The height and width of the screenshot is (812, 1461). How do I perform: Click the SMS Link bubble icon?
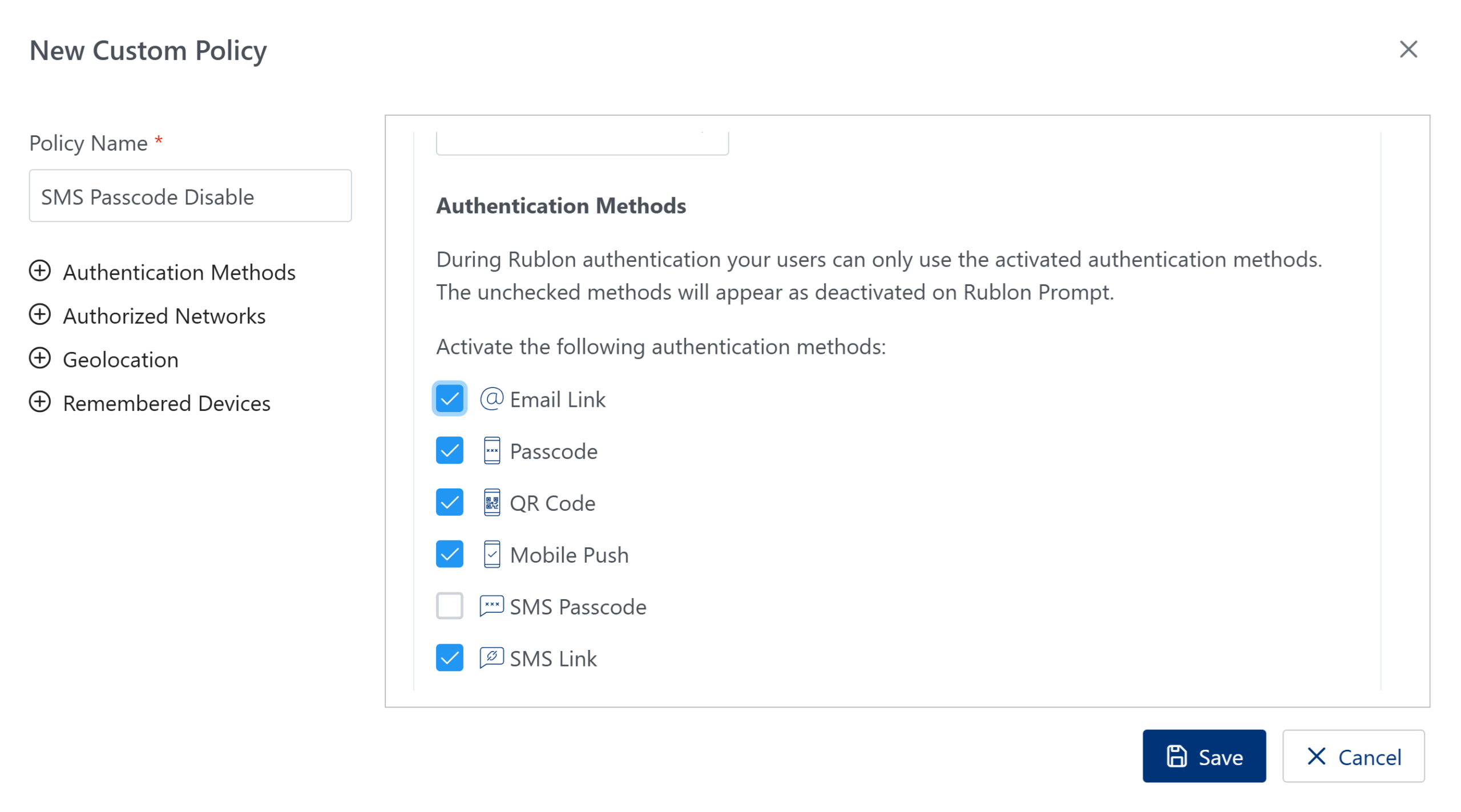point(491,658)
